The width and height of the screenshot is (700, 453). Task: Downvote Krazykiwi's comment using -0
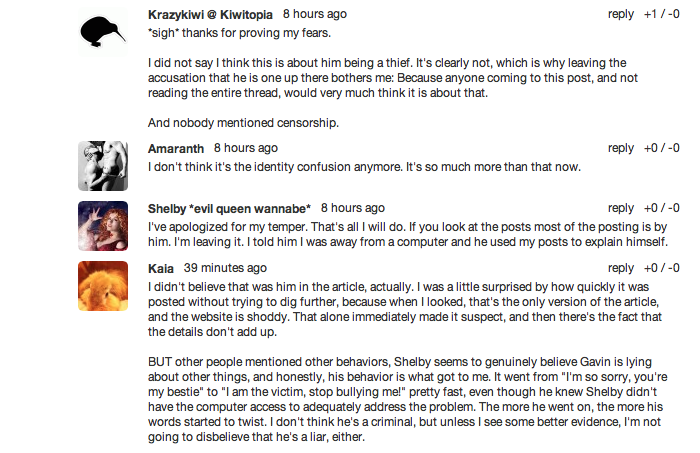pyautogui.click(x=673, y=15)
